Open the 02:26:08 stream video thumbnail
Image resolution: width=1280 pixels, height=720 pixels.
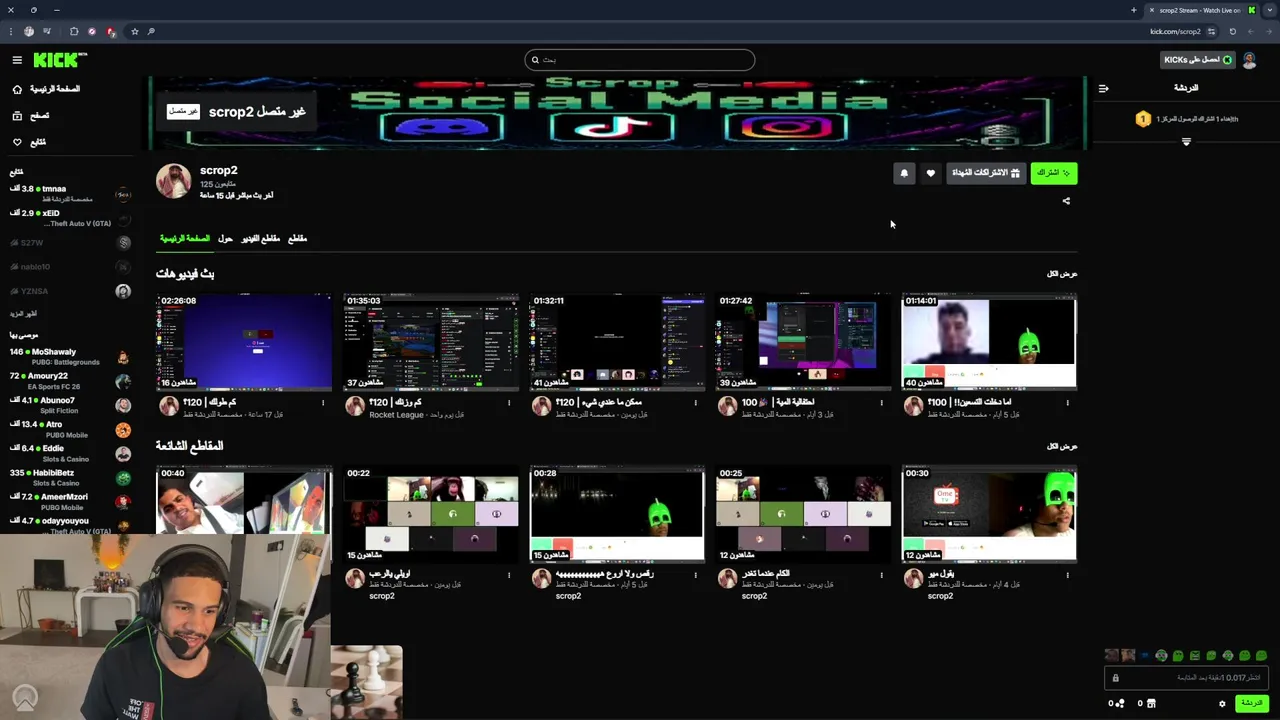(x=244, y=341)
